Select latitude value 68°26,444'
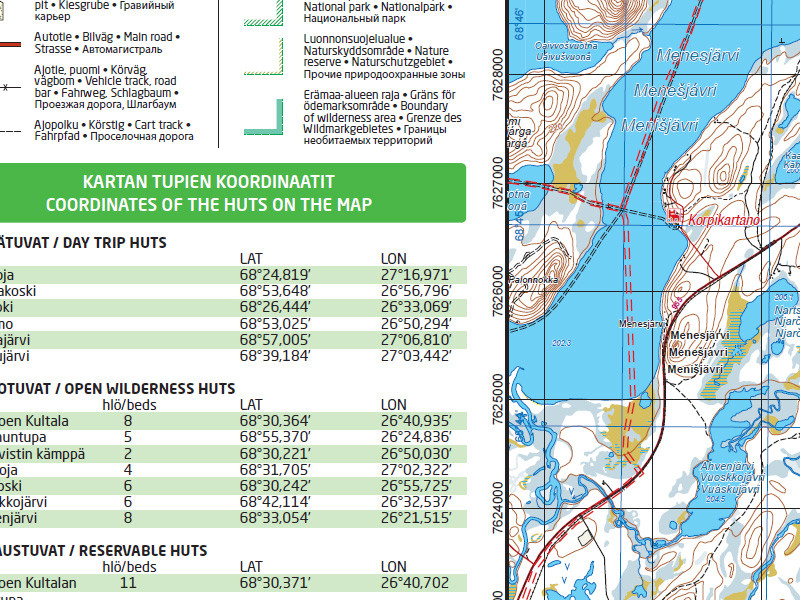800x600 pixels. [x=275, y=307]
